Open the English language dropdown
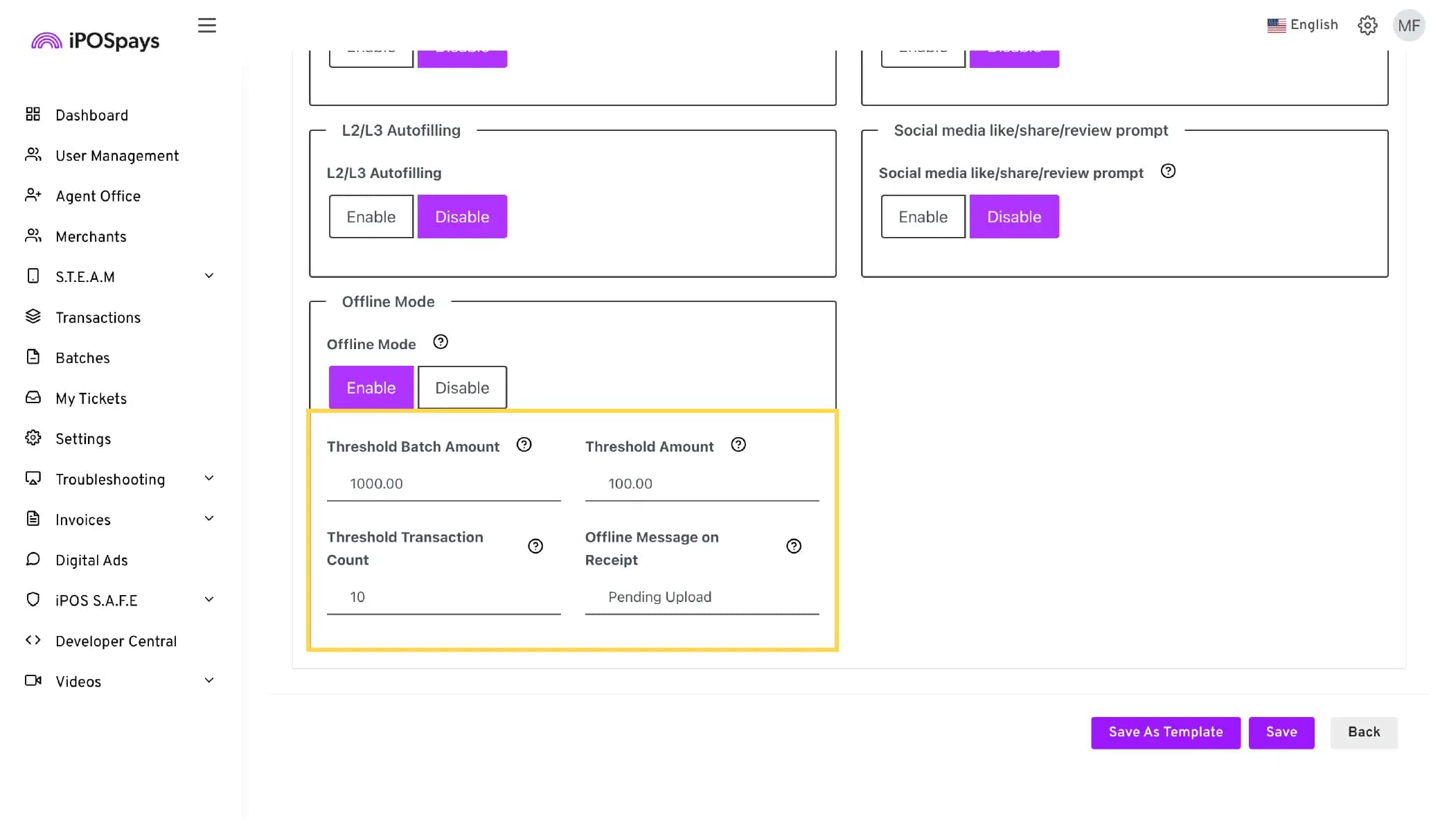Viewport: 1456px width, 823px height. (x=1303, y=25)
